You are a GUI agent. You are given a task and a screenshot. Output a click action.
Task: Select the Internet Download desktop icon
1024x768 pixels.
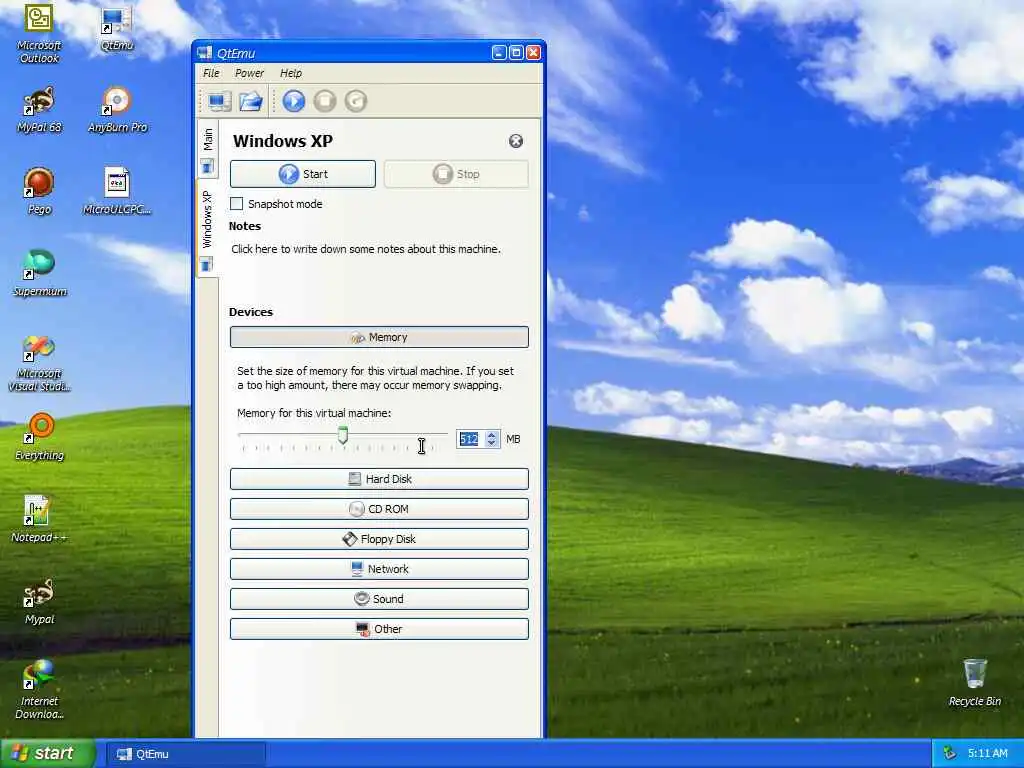point(39,690)
